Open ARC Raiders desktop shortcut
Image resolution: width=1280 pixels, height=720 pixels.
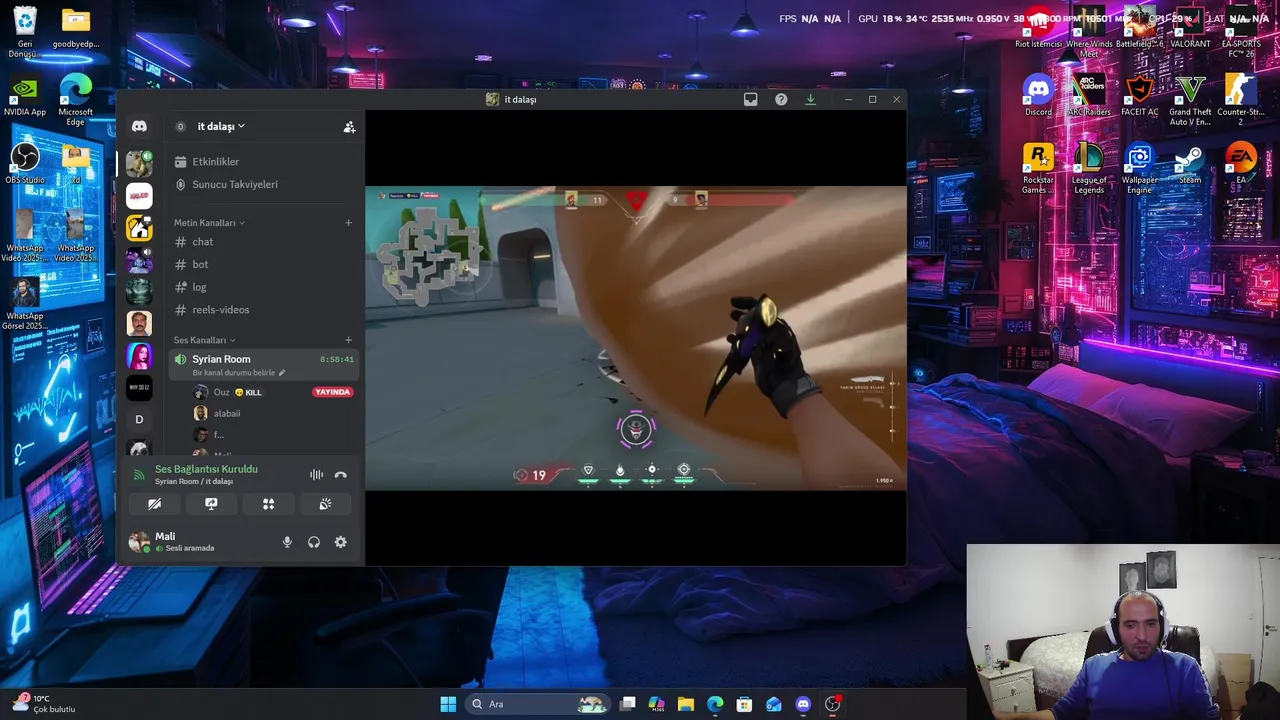(x=1089, y=96)
